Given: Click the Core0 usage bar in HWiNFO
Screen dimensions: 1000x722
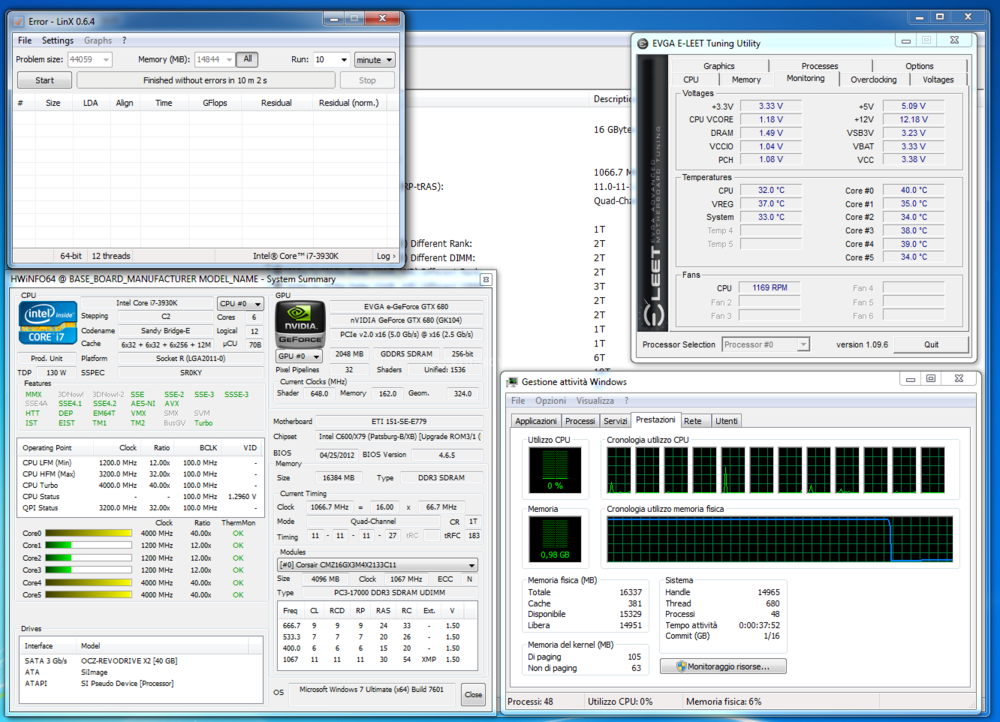Looking at the screenshot, I should tap(88, 533).
